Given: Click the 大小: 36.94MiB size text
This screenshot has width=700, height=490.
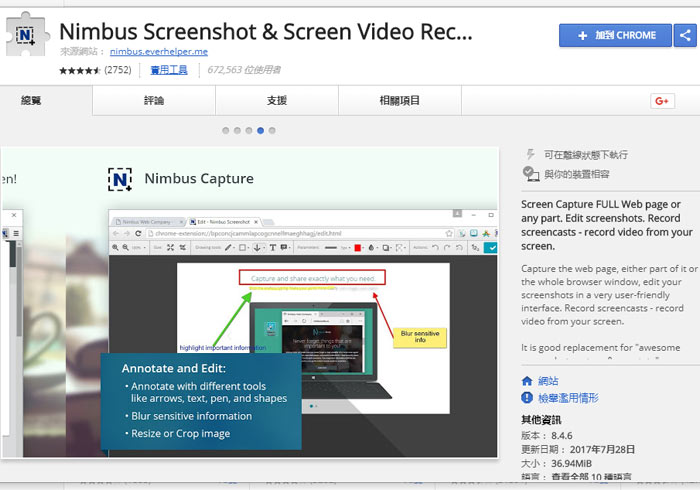Looking at the screenshot, I should [556, 464].
